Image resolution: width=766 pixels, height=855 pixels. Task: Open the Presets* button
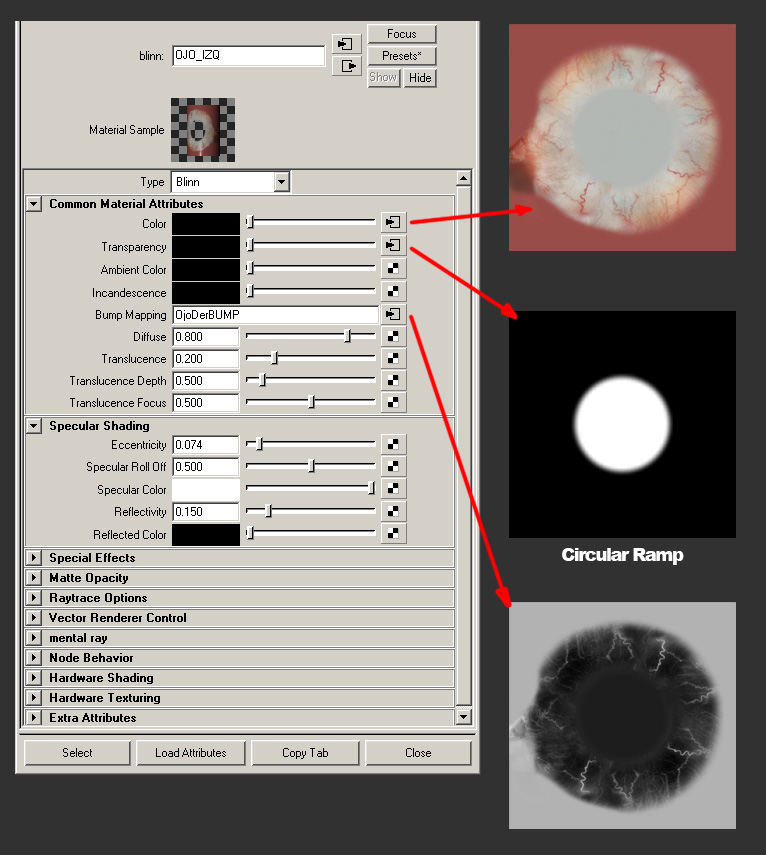(x=402, y=56)
